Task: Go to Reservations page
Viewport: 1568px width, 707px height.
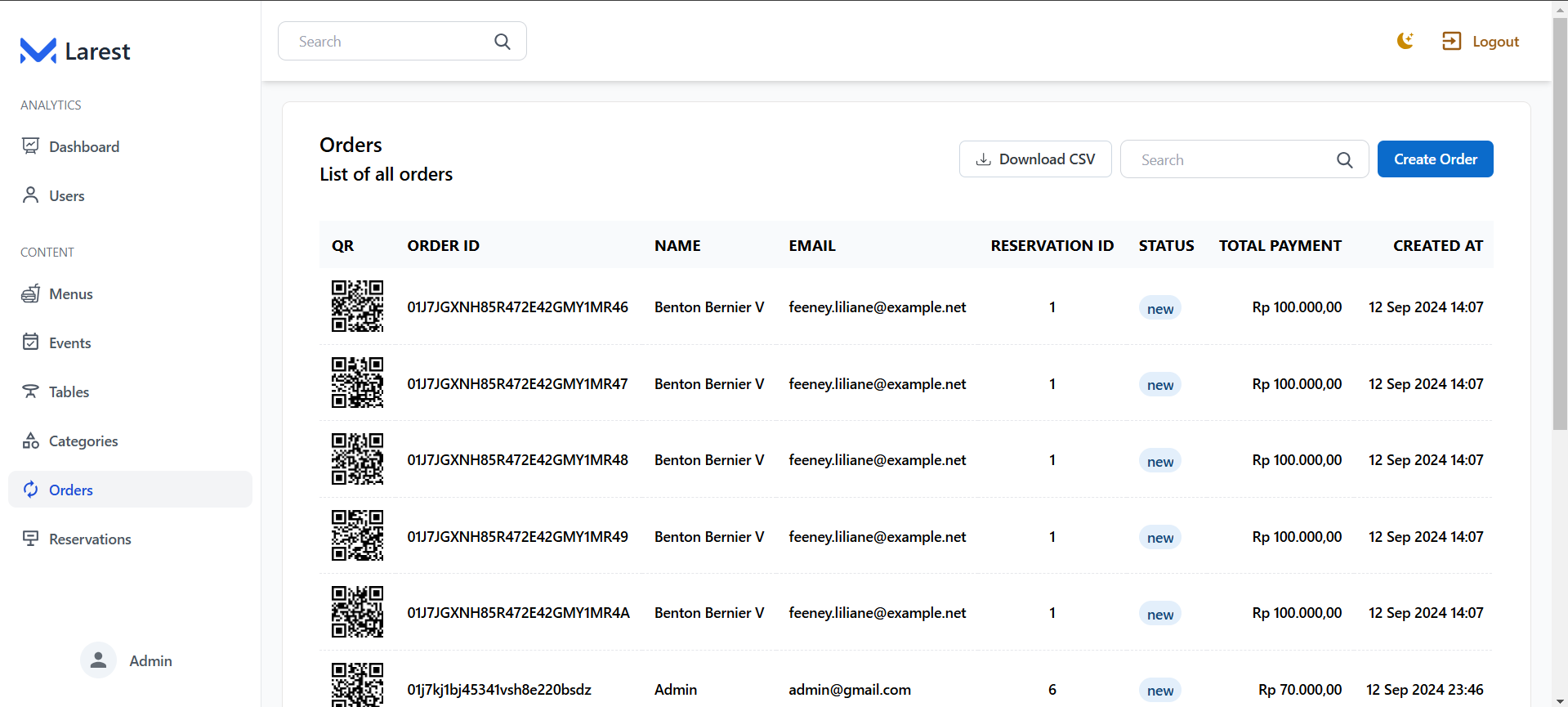Action: point(90,539)
